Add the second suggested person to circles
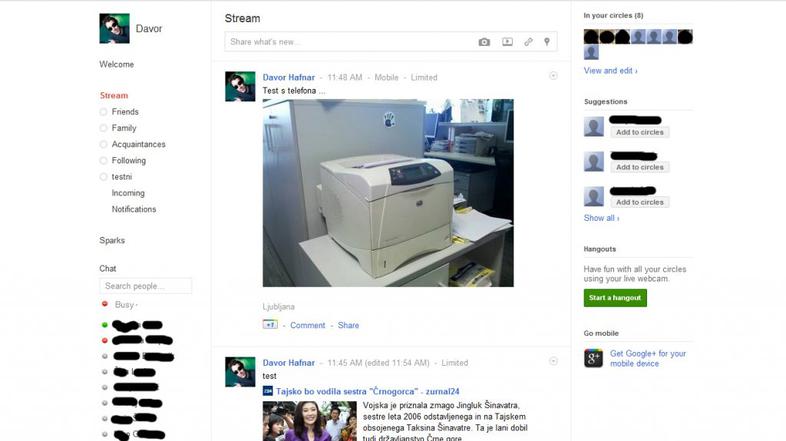786x441 pixels. tap(640, 167)
